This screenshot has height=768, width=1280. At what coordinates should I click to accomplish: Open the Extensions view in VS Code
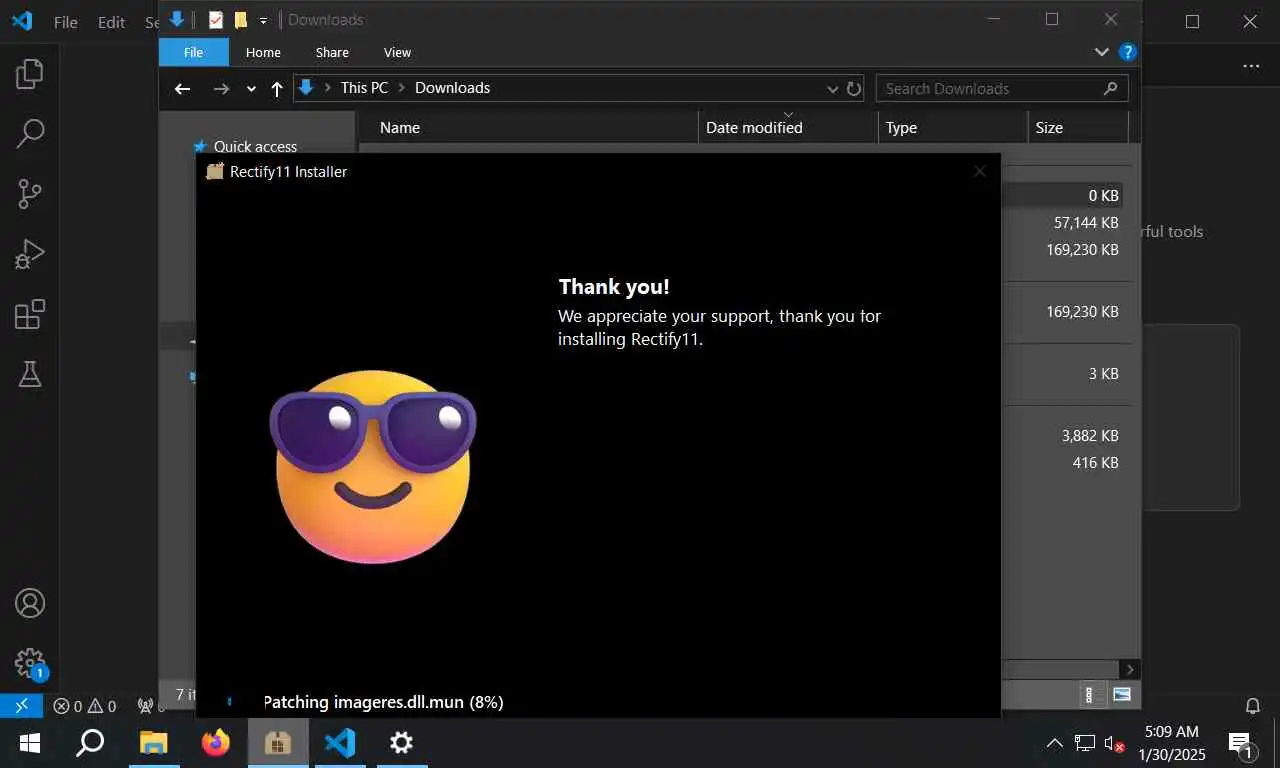coord(30,314)
